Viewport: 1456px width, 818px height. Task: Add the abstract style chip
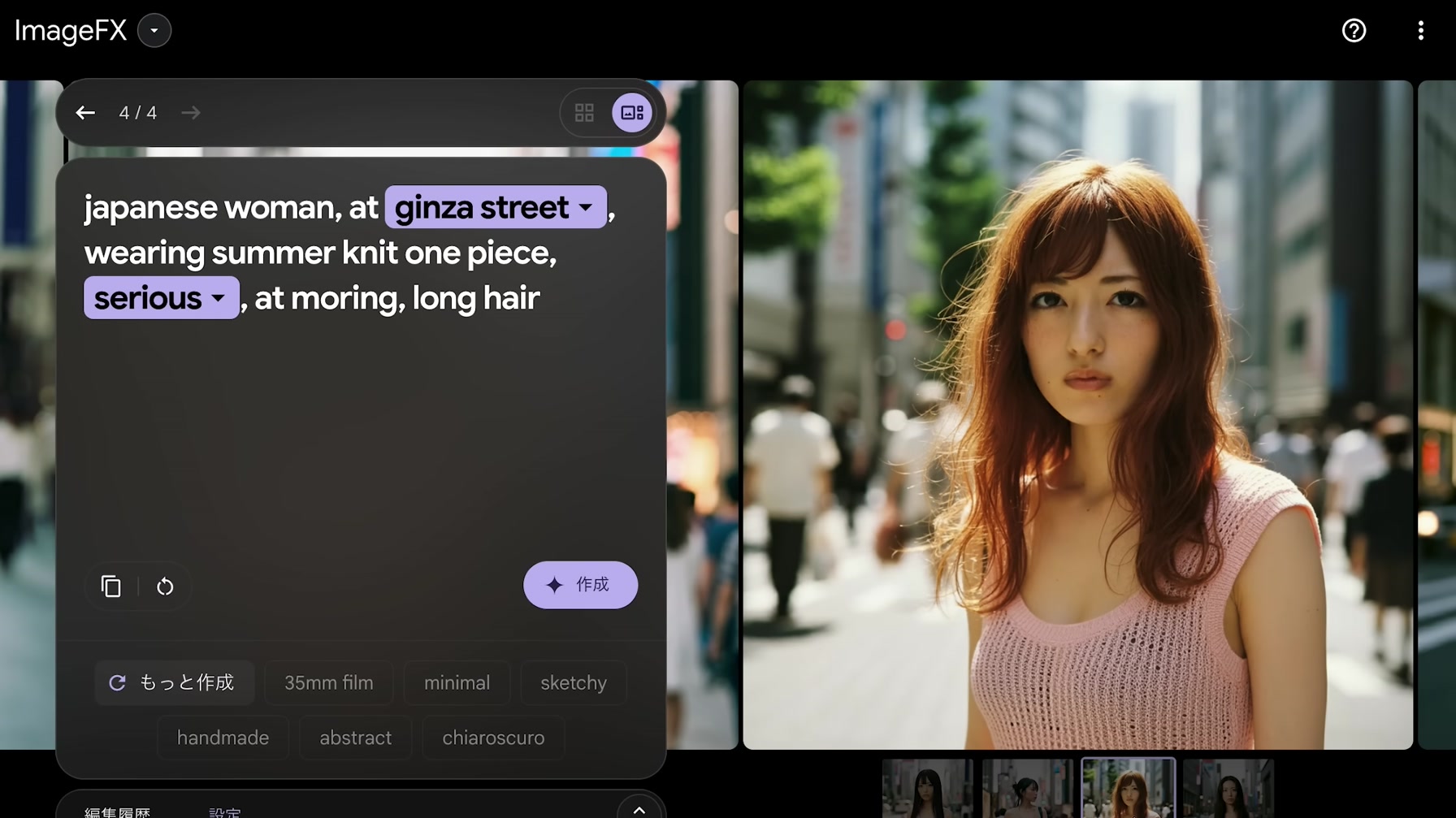click(355, 738)
